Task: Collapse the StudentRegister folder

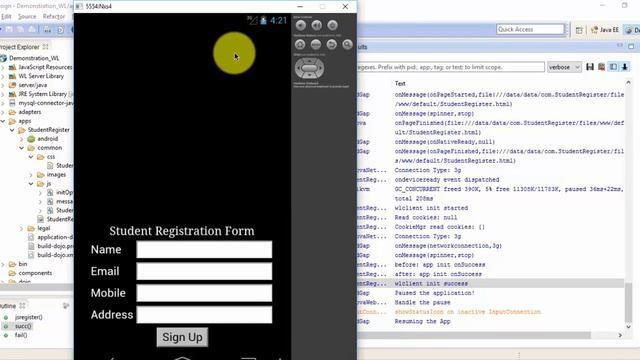Action: point(12,130)
